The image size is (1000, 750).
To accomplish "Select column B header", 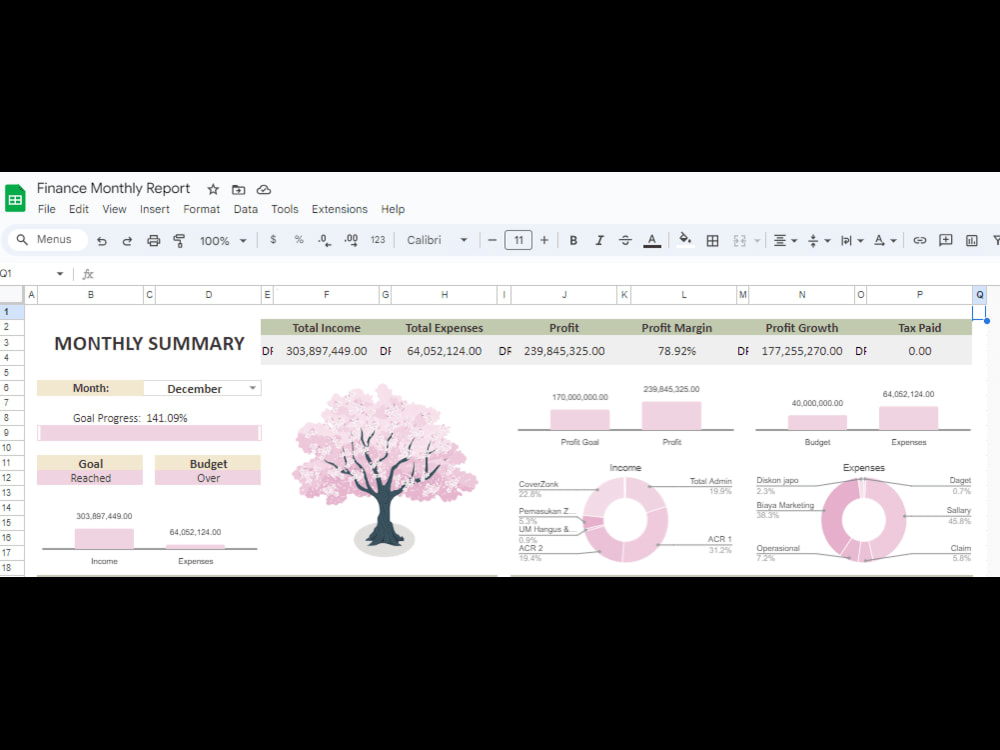I will [x=91, y=295].
